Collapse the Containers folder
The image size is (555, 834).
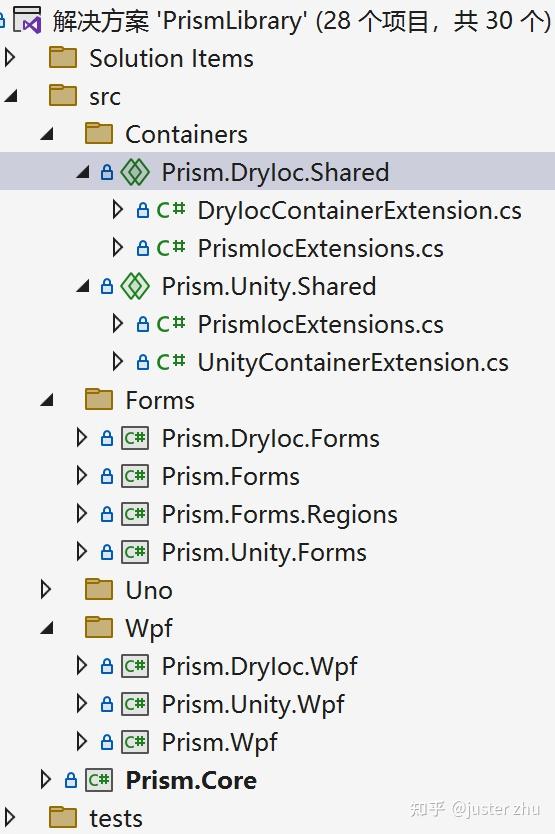[x=47, y=134]
